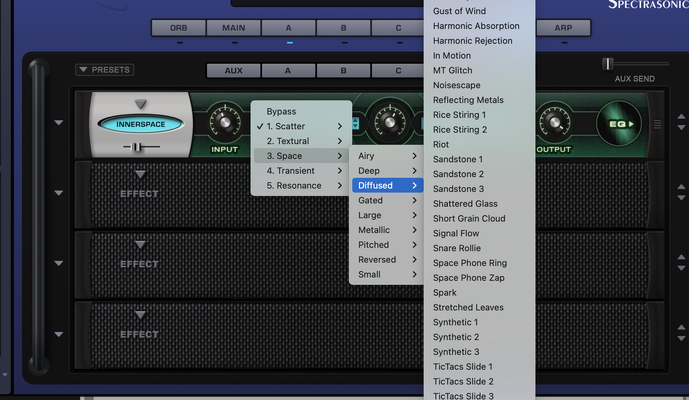Viewport: 689px width, 400px height.
Task: Expand the 5. Resonance submenu
Action: tap(301, 185)
